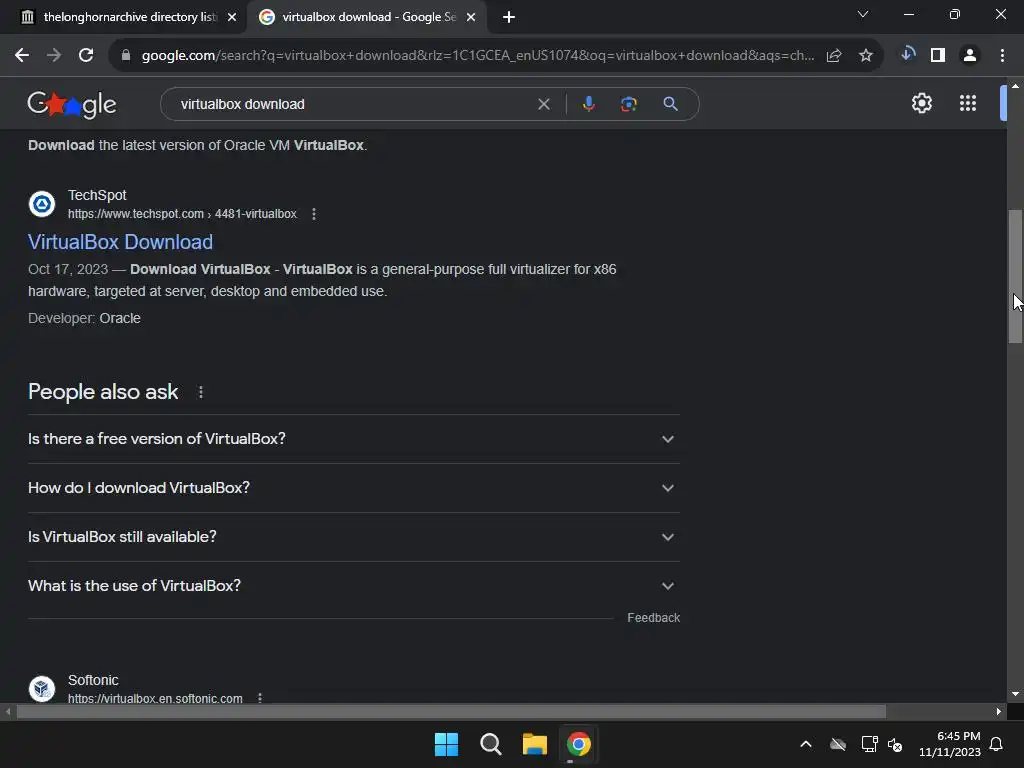Click scrollbar down arrow
Viewport: 1024px width, 768px height.
(x=1015, y=694)
